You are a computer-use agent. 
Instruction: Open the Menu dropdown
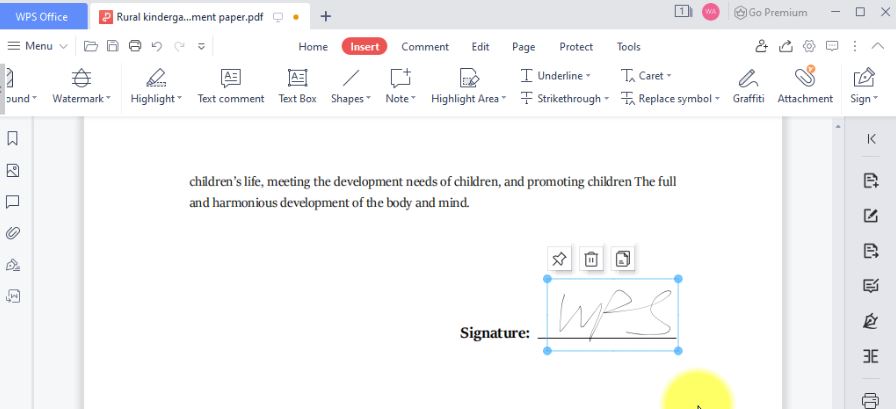click(38, 46)
